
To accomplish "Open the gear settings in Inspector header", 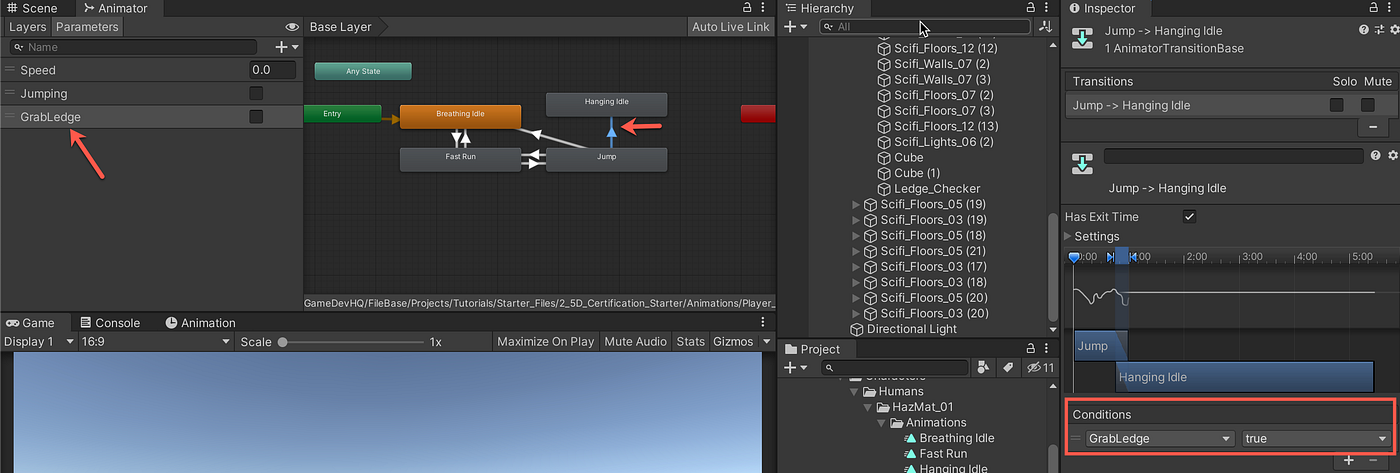I will [1394, 30].
